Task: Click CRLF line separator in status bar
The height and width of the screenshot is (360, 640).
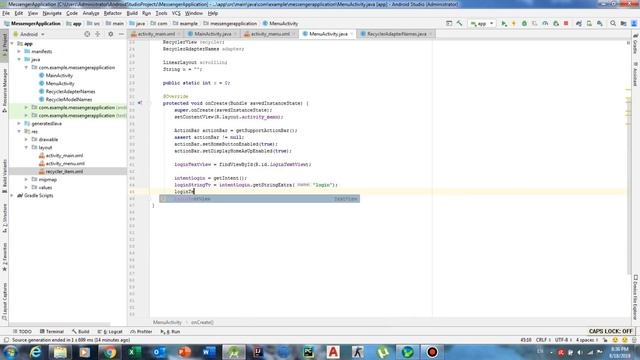Action: 542,340
